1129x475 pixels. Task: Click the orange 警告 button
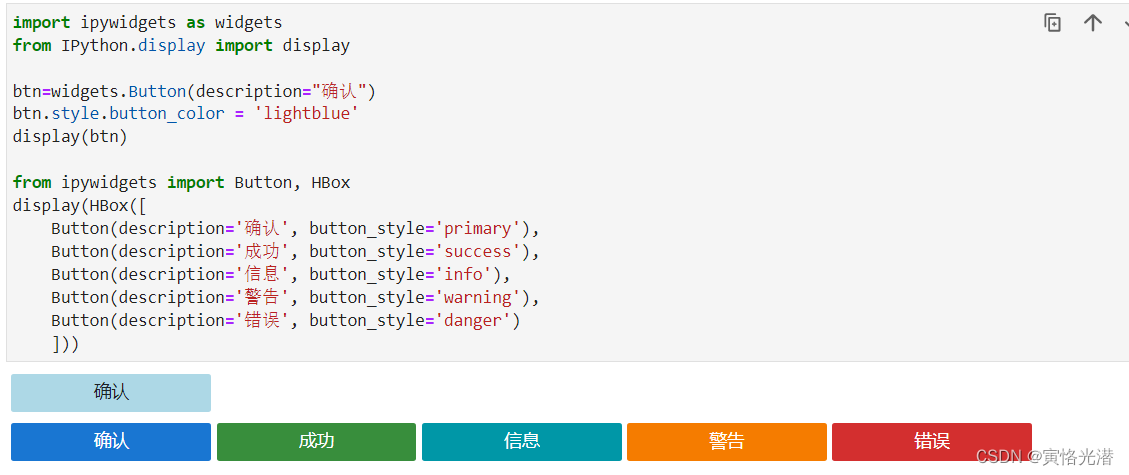pos(727,442)
